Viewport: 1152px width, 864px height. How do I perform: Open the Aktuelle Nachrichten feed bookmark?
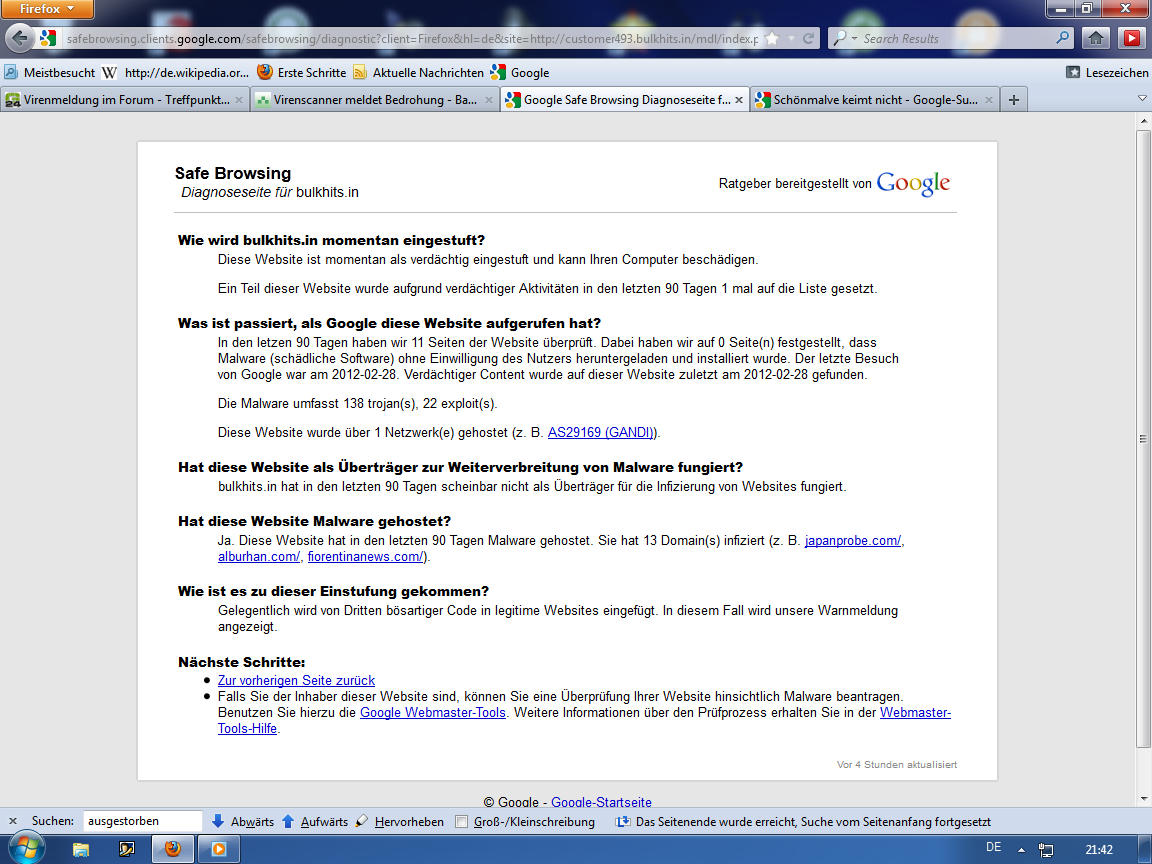pos(419,73)
